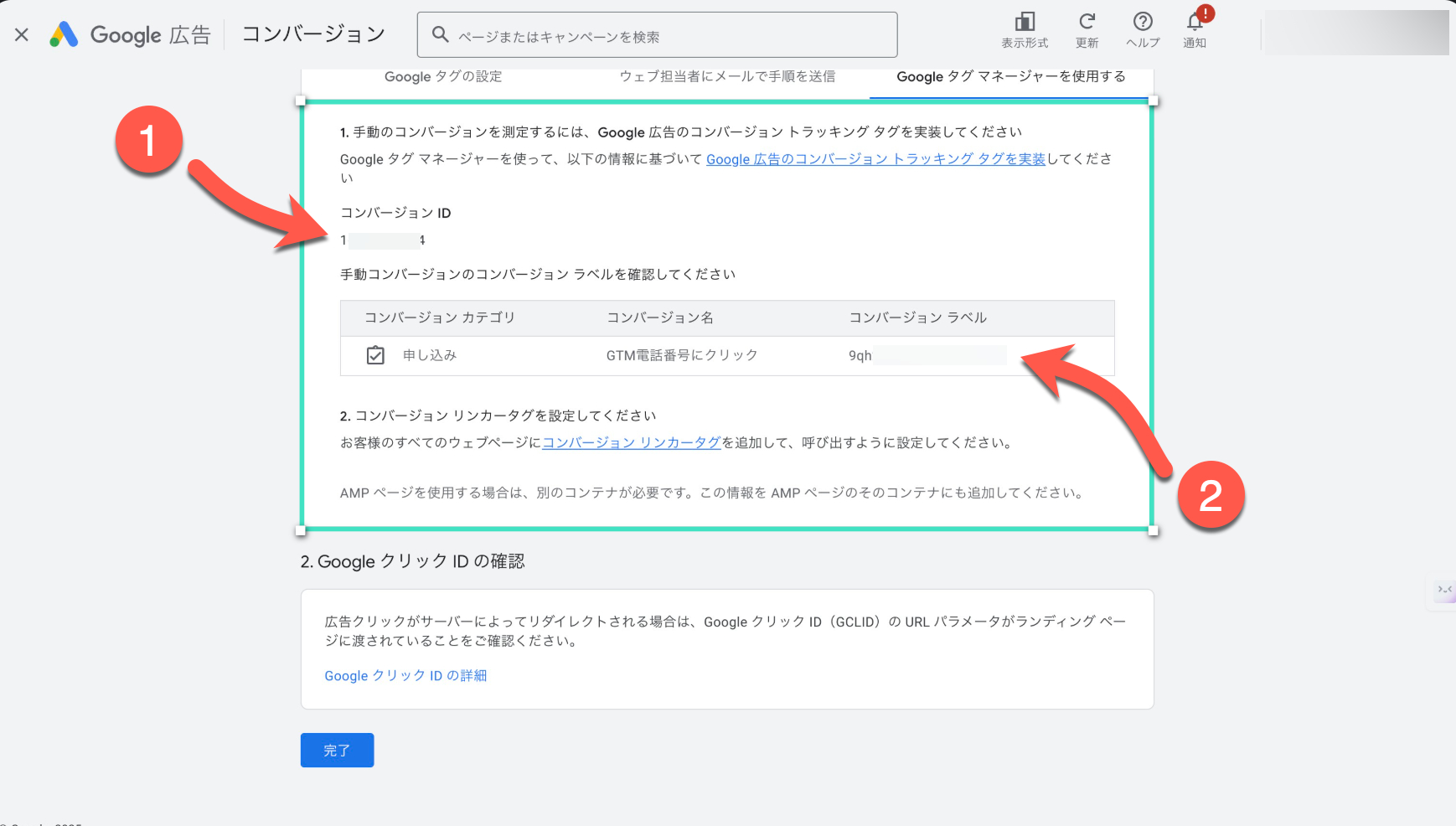Select the ウェブ担当者にメールで手順を送信 tab
The image size is (1456, 826).
[727, 76]
